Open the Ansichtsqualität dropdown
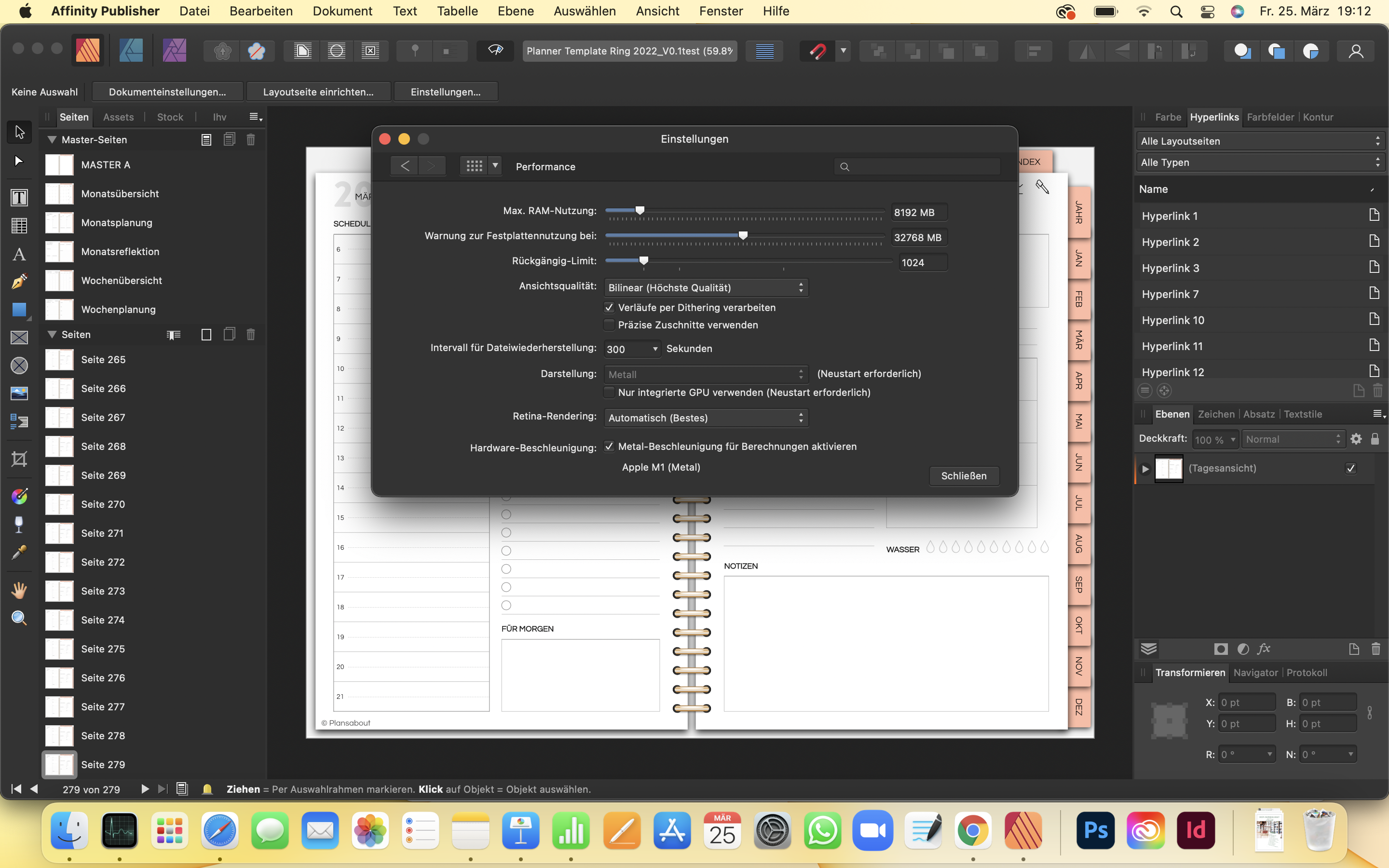Viewport: 1389px width, 868px height. [706, 287]
